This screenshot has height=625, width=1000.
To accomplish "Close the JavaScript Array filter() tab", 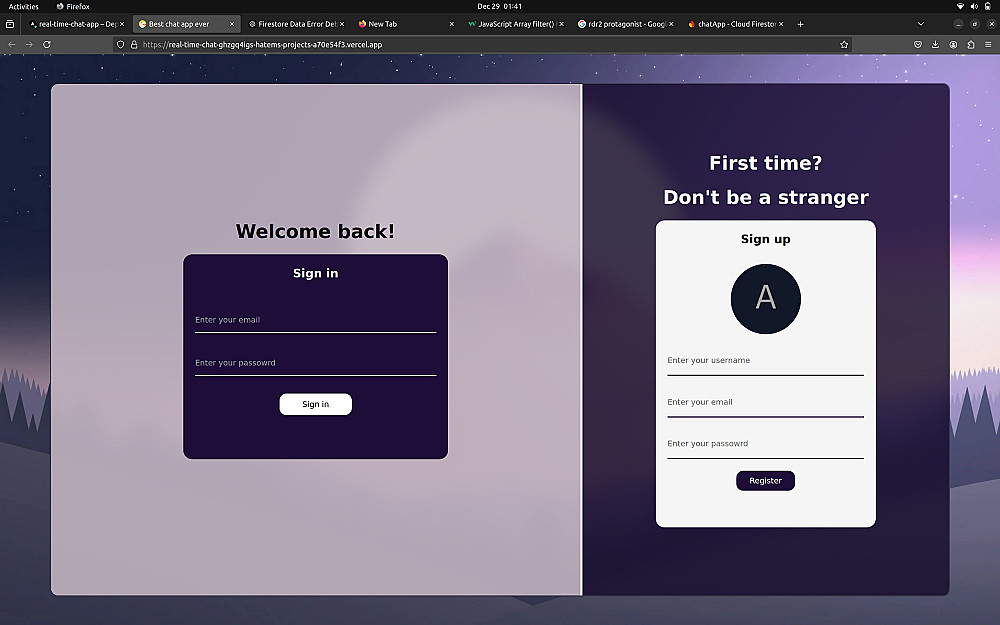I will click(x=561, y=24).
